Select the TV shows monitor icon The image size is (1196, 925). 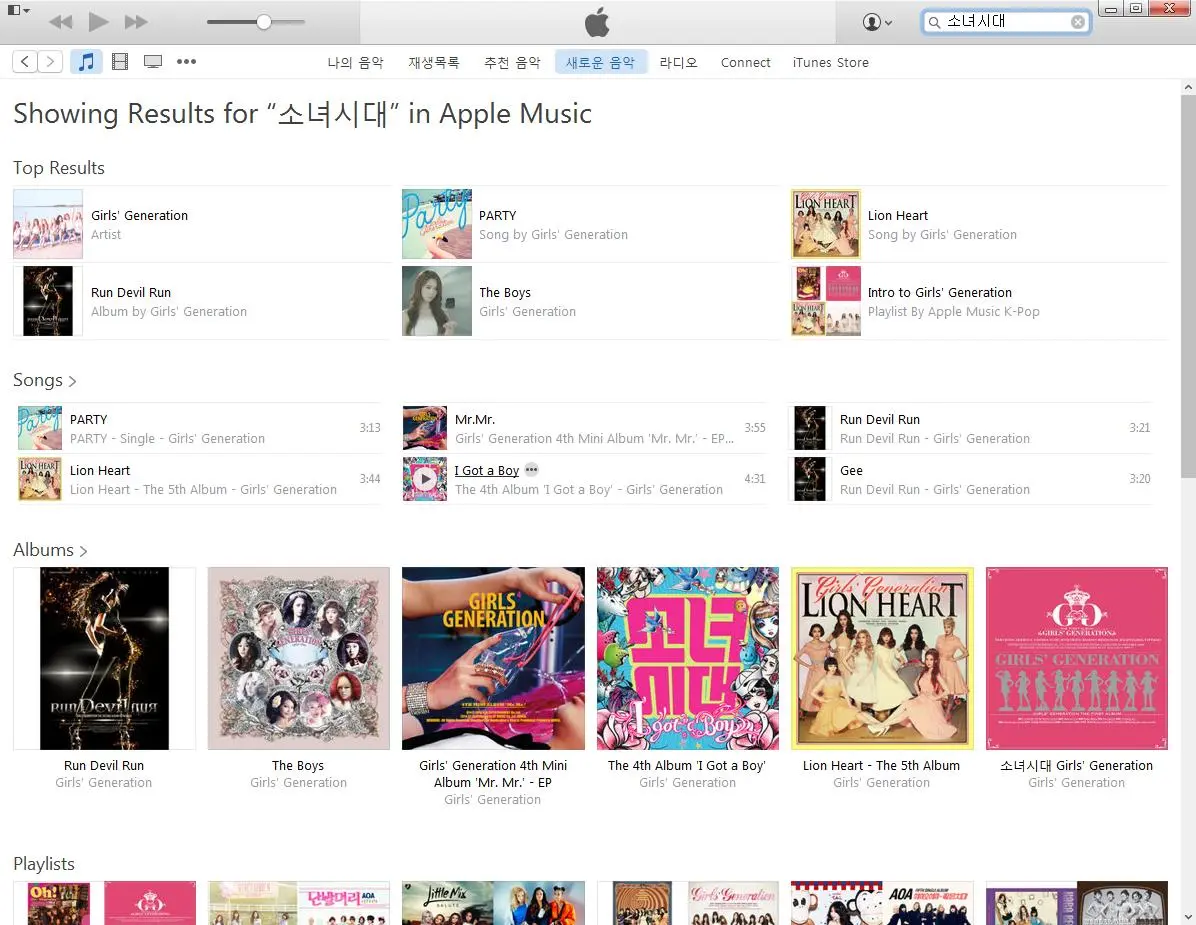153,62
